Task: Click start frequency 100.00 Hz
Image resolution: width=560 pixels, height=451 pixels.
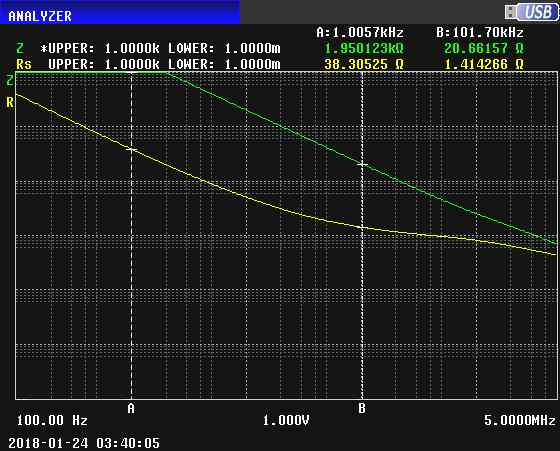Action: pyautogui.click(x=52, y=420)
